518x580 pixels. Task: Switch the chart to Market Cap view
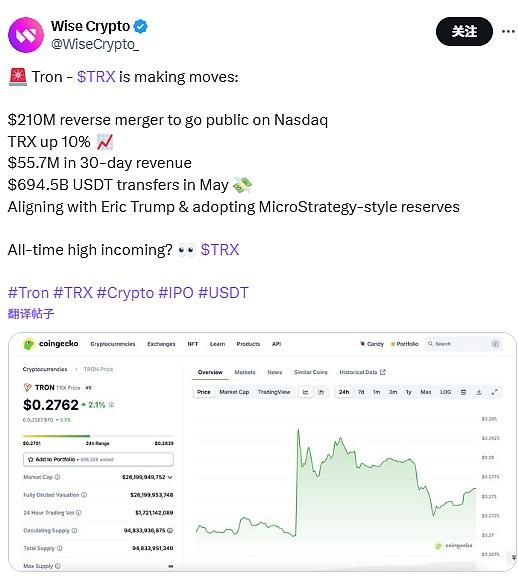[234, 392]
